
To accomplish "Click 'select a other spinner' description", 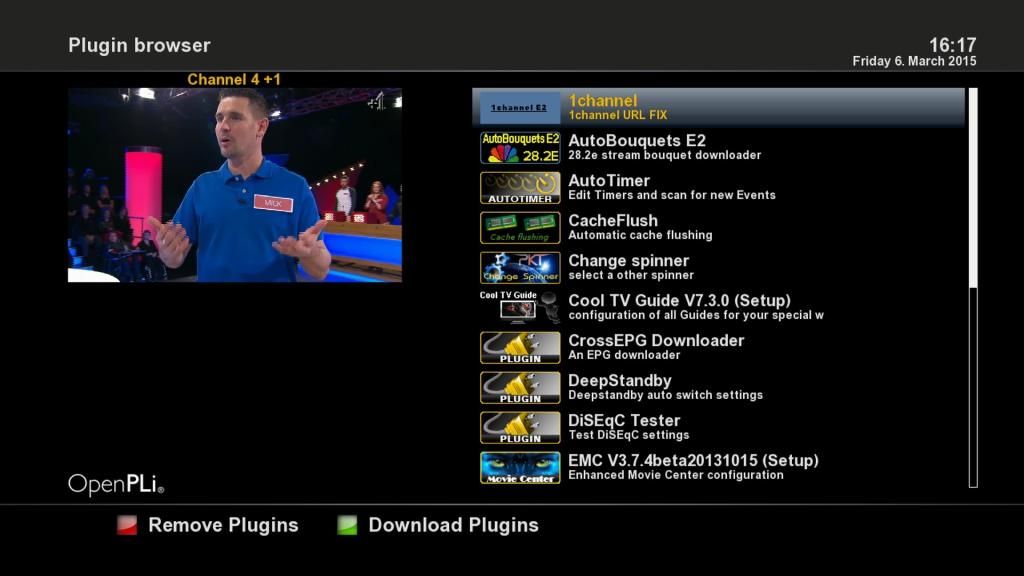I will pos(631,276).
